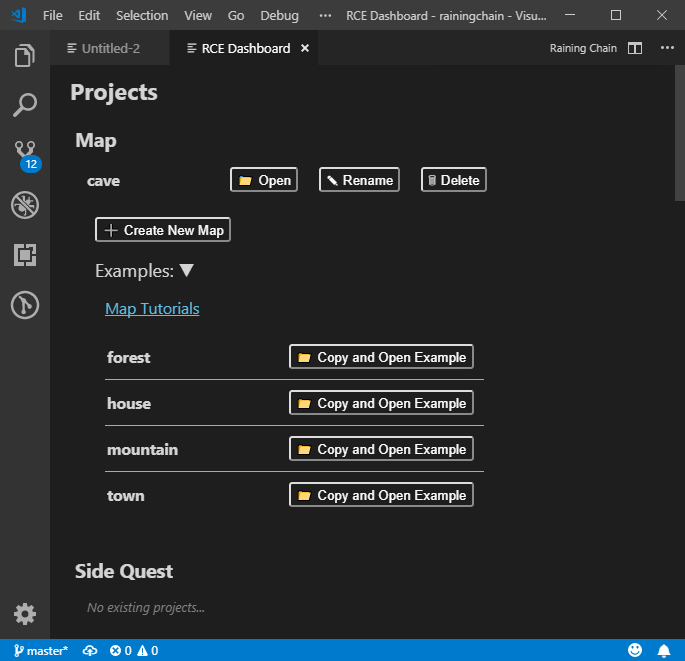Copy and open the house example
Image resolution: width=685 pixels, height=661 pixels.
click(x=381, y=402)
